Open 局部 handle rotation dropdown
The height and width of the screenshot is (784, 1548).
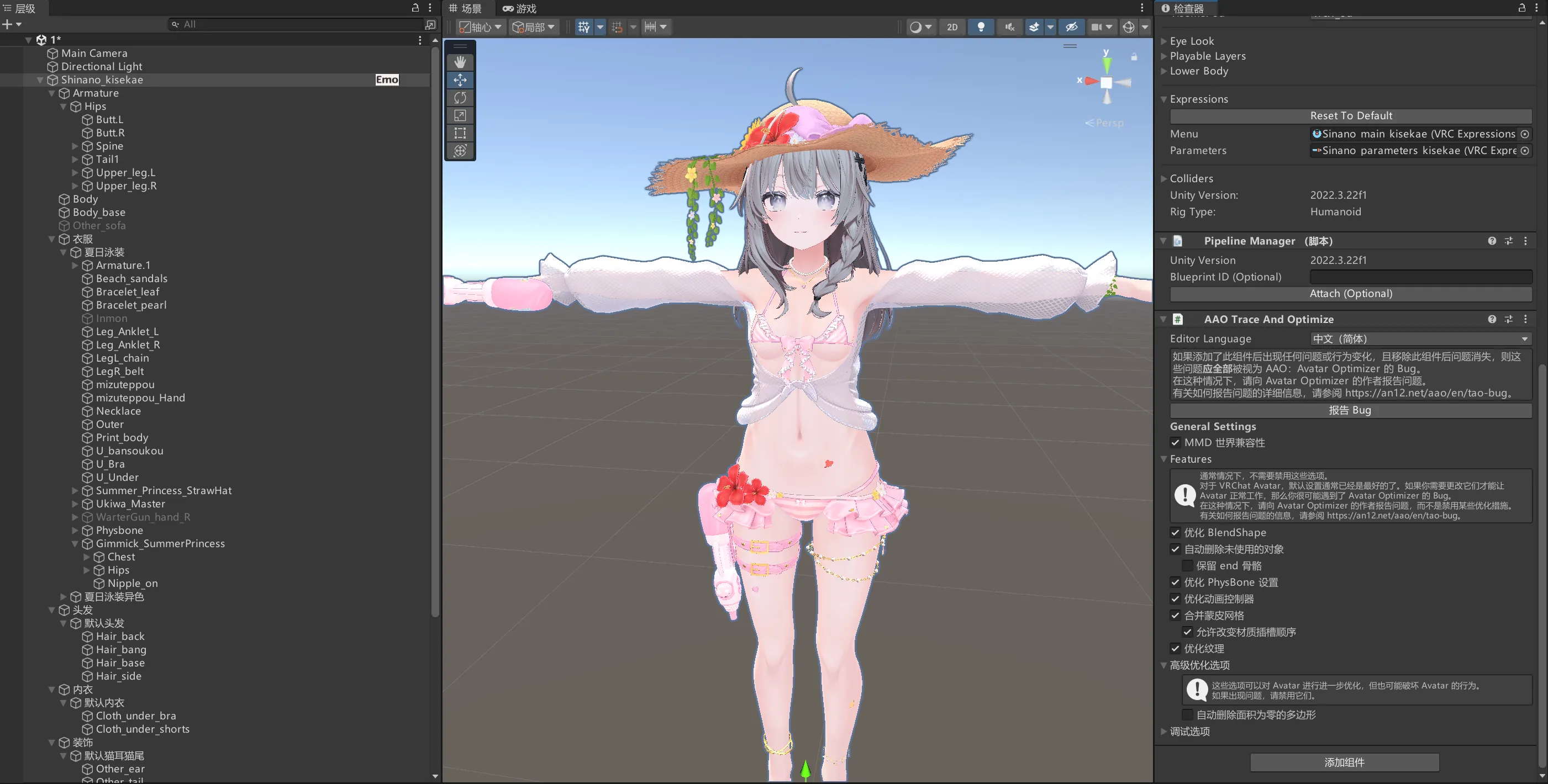[534, 27]
